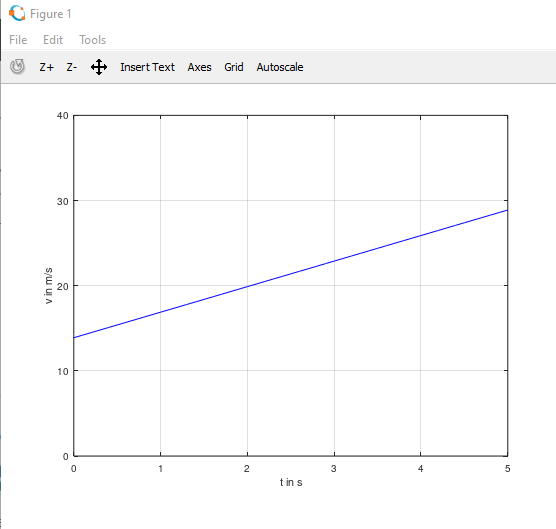This screenshot has width=556, height=529.
Task: Click the blue velocity line in plot
Action: coord(291,274)
